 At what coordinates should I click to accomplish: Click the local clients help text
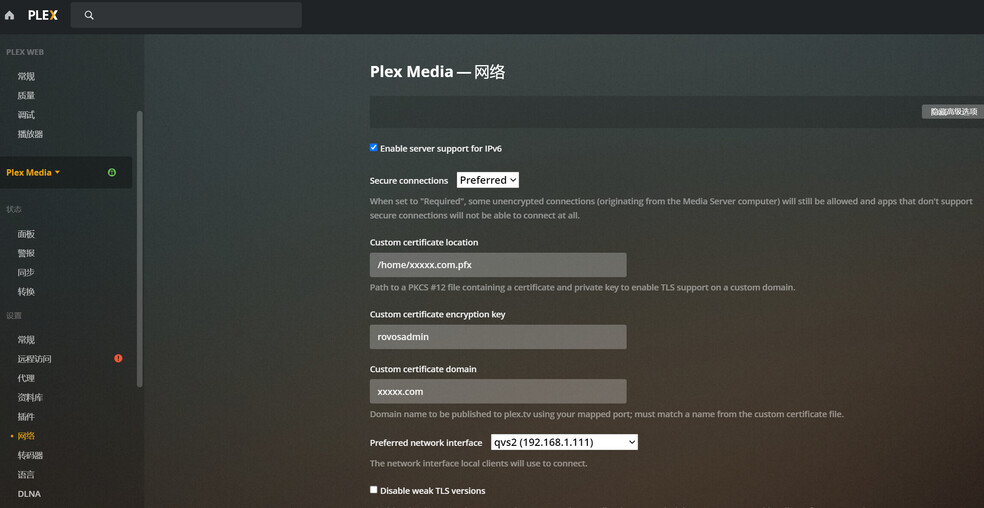478,463
